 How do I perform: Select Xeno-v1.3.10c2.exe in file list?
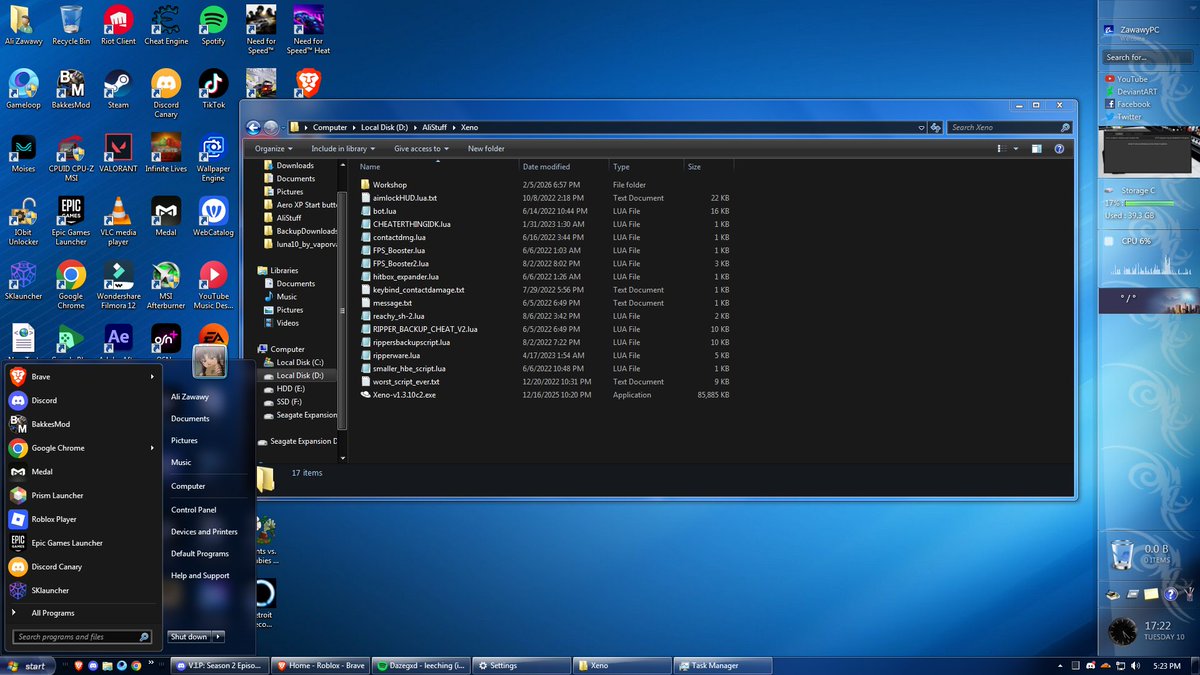click(x=545, y=395)
